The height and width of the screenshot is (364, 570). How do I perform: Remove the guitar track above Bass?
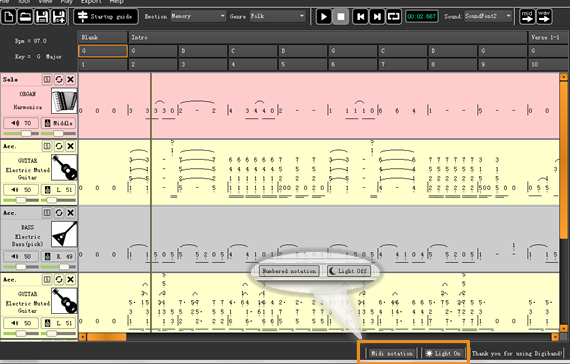tap(71, 146)
